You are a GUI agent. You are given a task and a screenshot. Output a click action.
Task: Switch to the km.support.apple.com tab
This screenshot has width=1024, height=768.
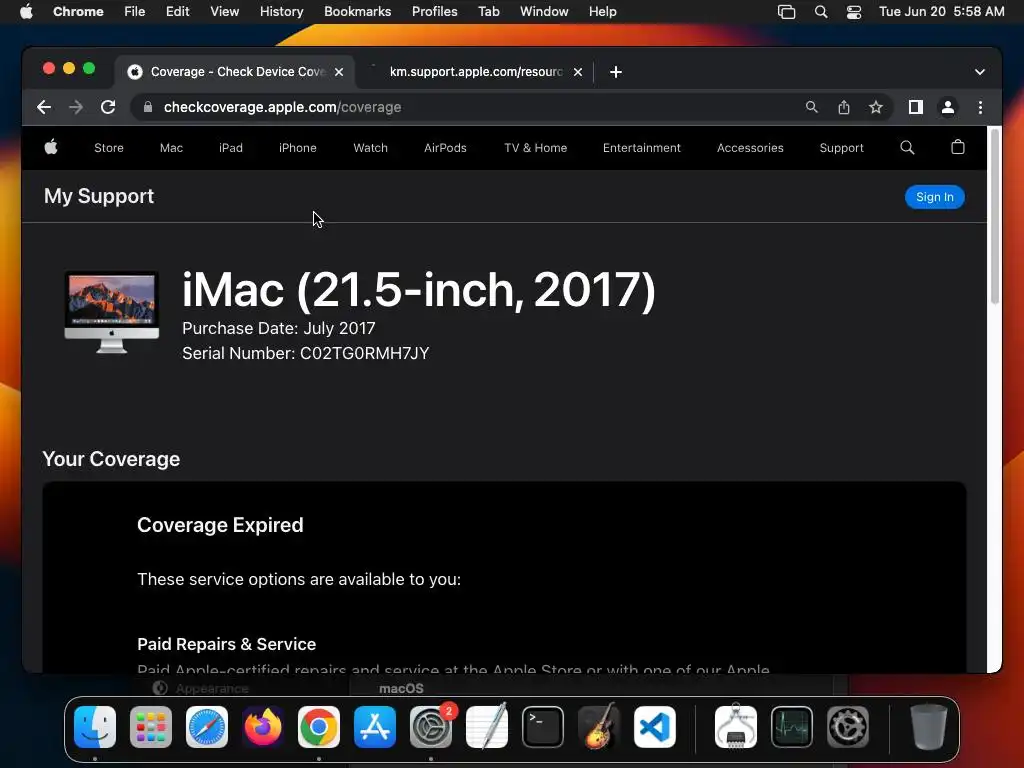tap(475, 72)
